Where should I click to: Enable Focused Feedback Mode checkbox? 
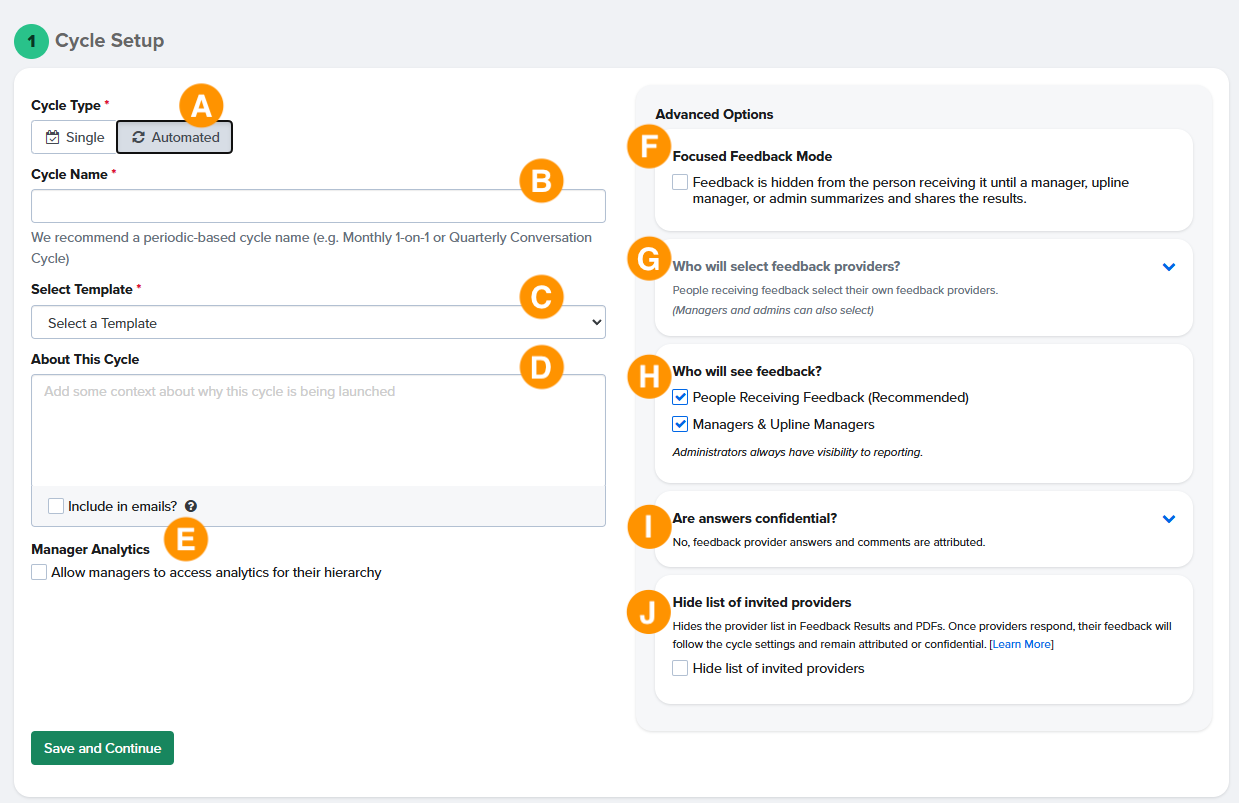point(681,183)
